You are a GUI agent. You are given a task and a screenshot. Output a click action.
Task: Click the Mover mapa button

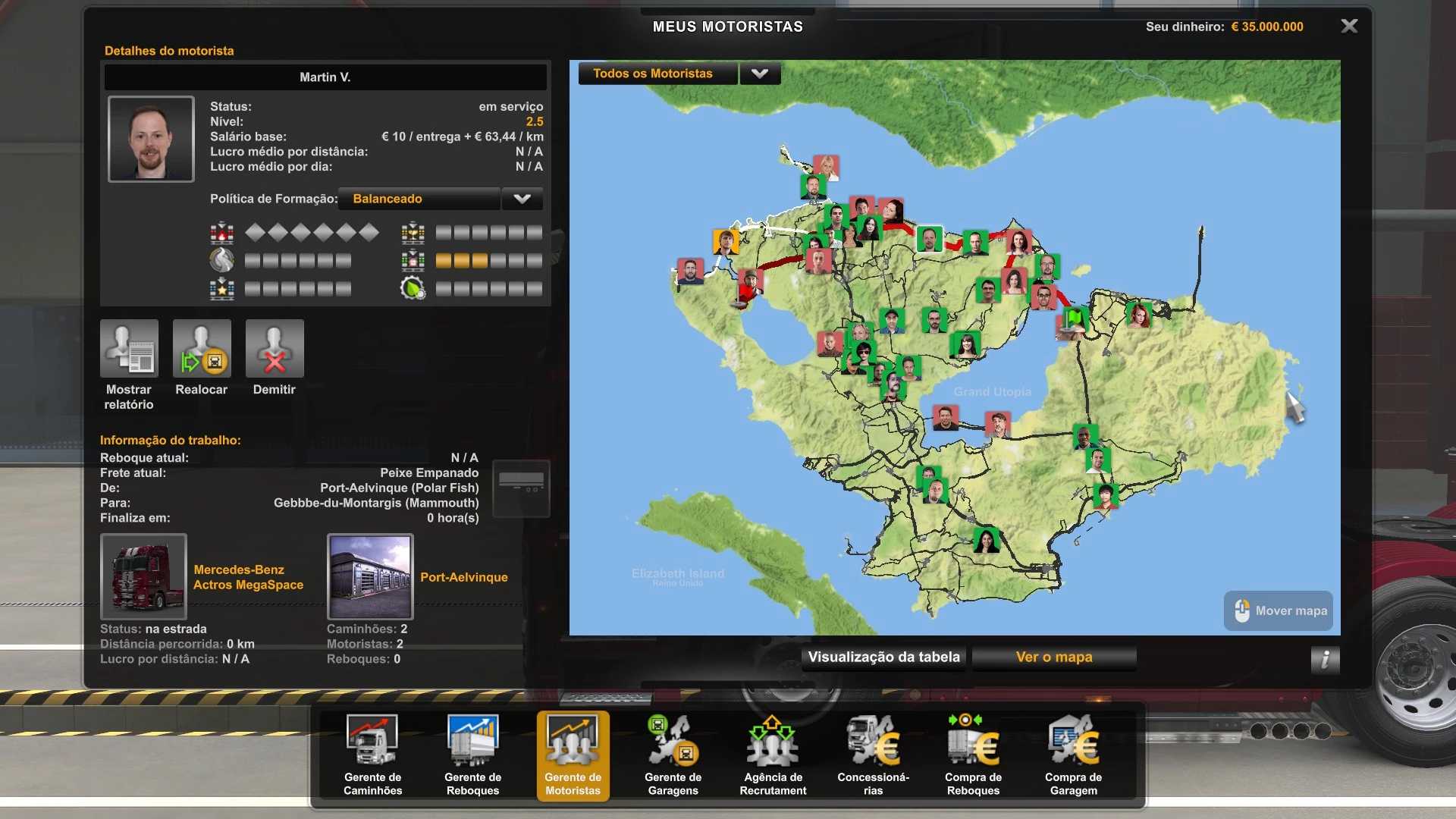(x=1279, y=611)
